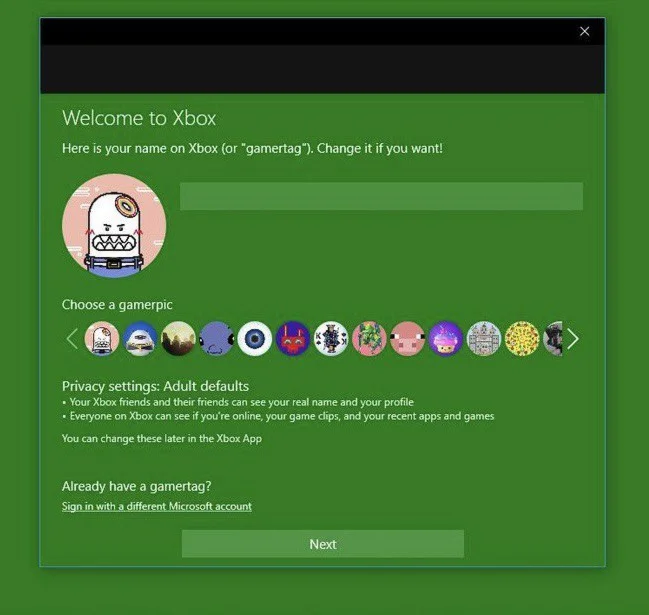Click the large current gamerpic preview
This screenshot has height=615, width=649.
[114, 226]
